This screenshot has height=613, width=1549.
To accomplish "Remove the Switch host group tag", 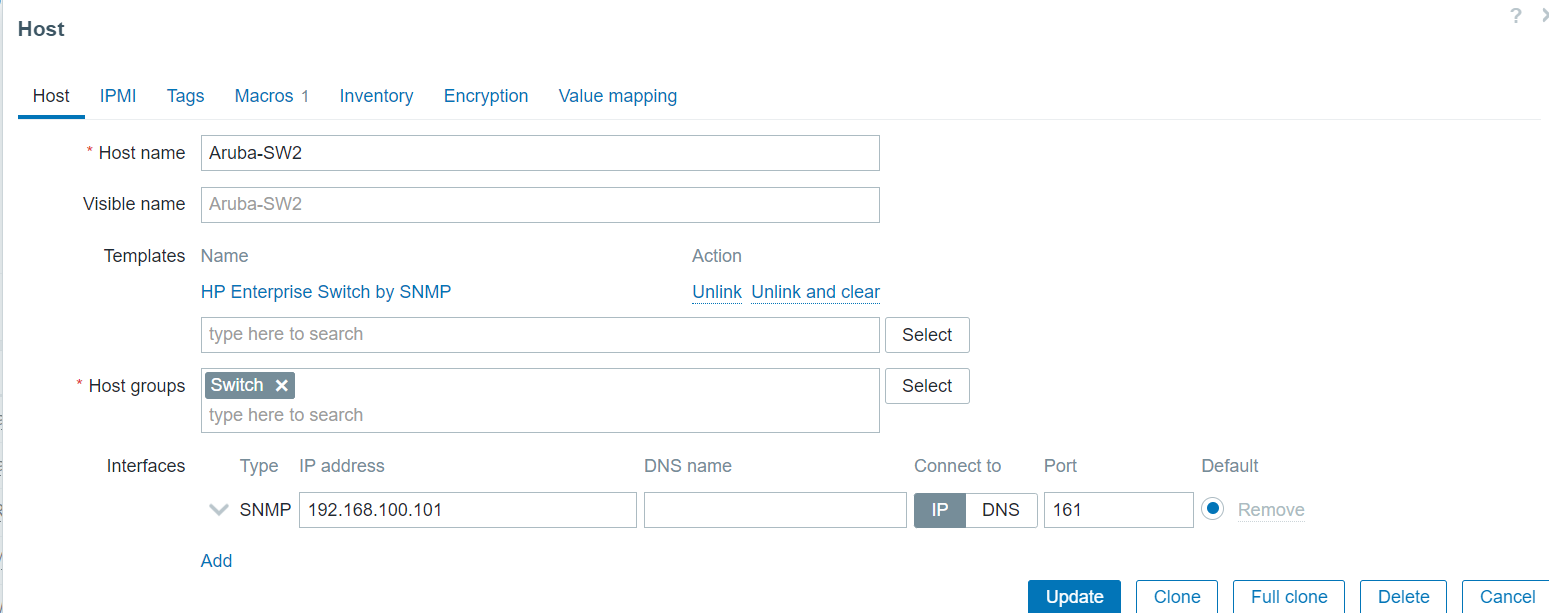I will [282, 386].
